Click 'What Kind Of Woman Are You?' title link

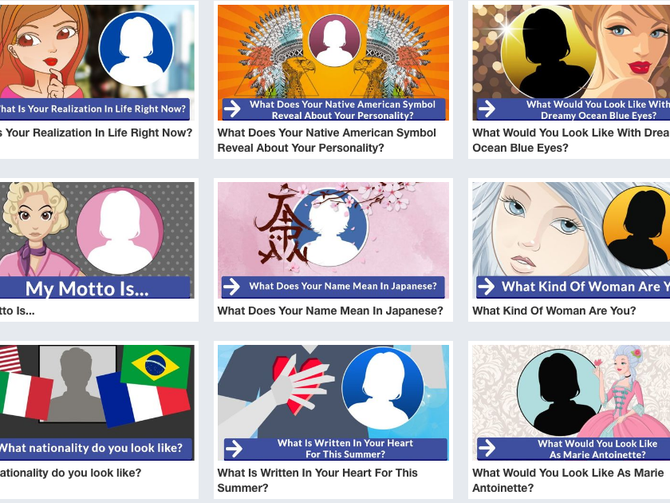pos(554,311)
